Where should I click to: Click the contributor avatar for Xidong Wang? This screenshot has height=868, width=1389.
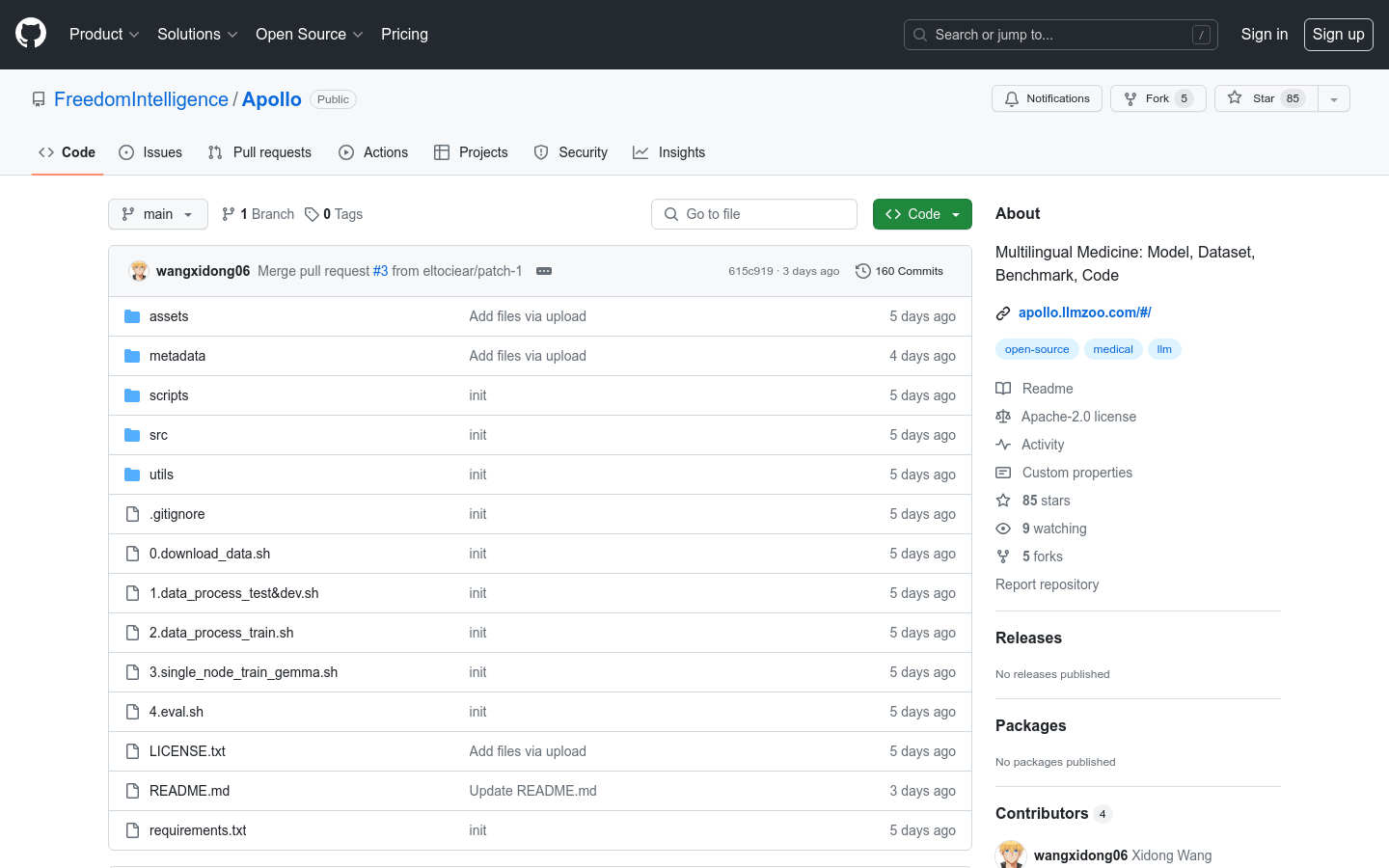coord(1011,855)
